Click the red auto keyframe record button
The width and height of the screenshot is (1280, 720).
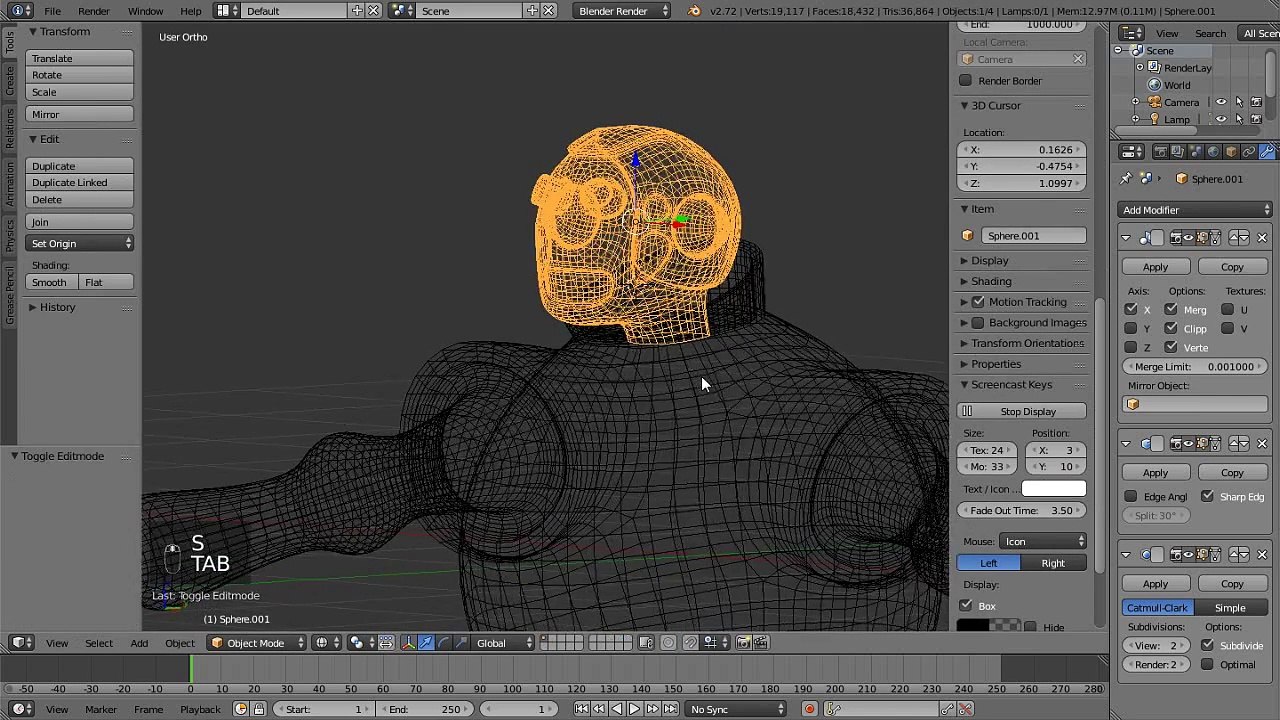[x=809, y=709]
